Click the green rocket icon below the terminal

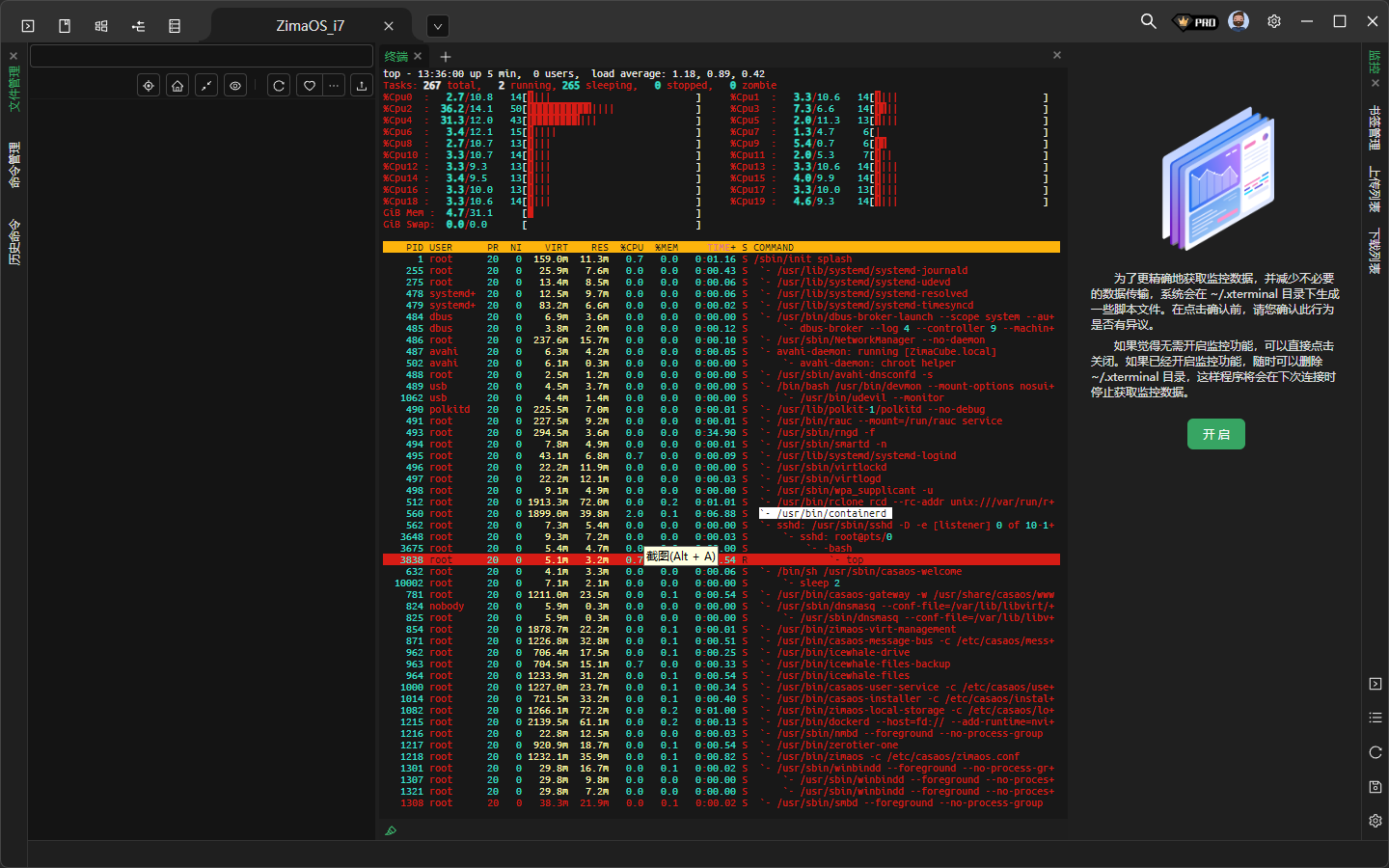pos(391,830)
